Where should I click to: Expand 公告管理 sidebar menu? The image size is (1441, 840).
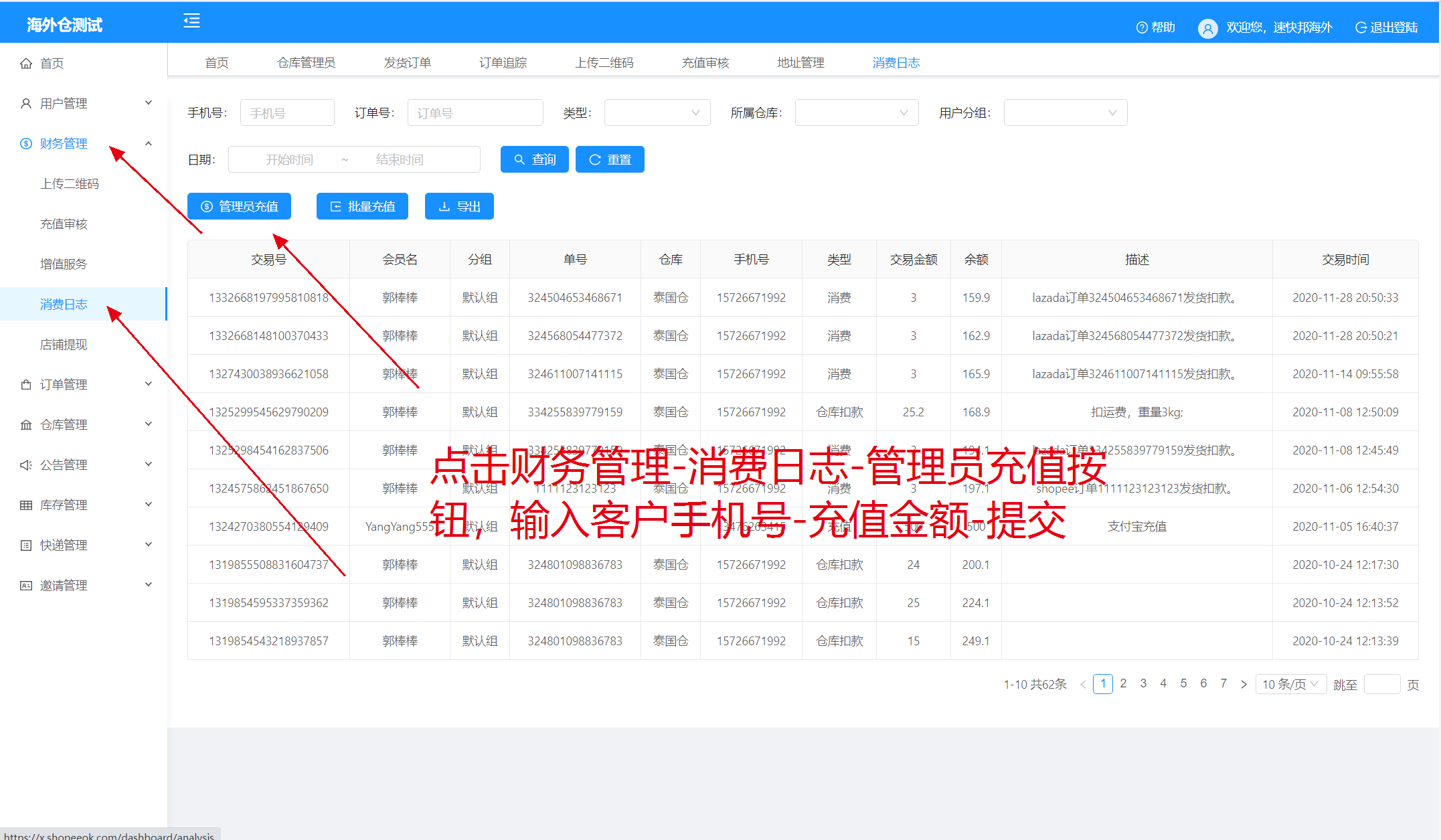pyautogui.click(x=149, y=464)
